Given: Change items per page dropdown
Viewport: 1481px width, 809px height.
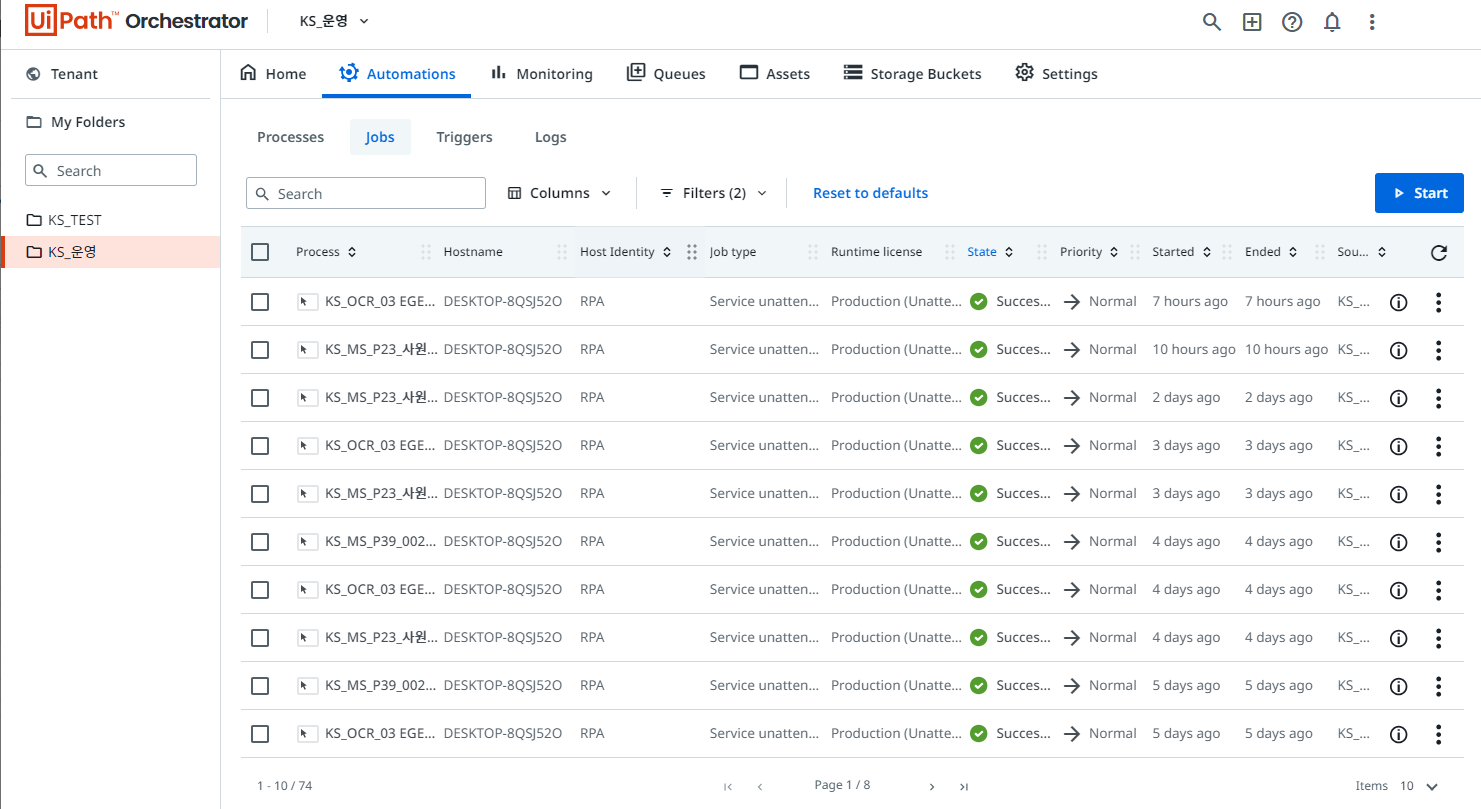Looking at the screenshot, I should click(1419, 786).
